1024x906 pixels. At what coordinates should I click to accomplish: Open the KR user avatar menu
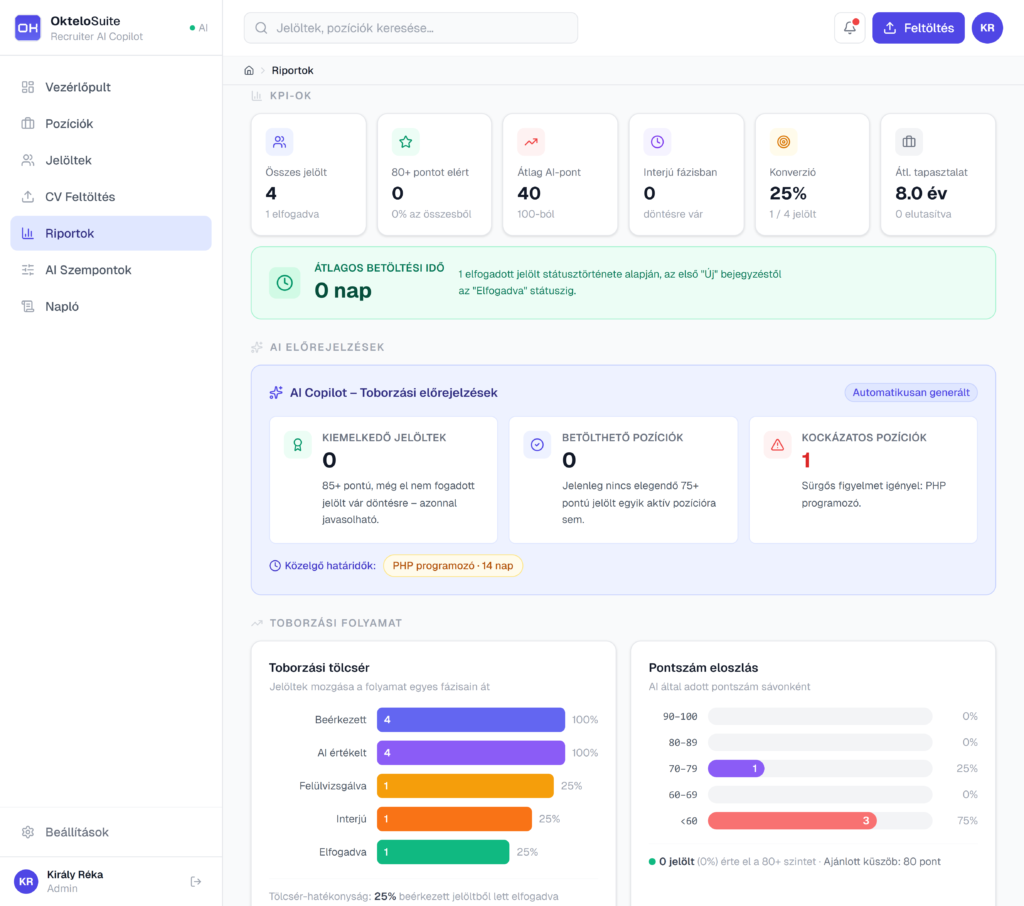987,28
